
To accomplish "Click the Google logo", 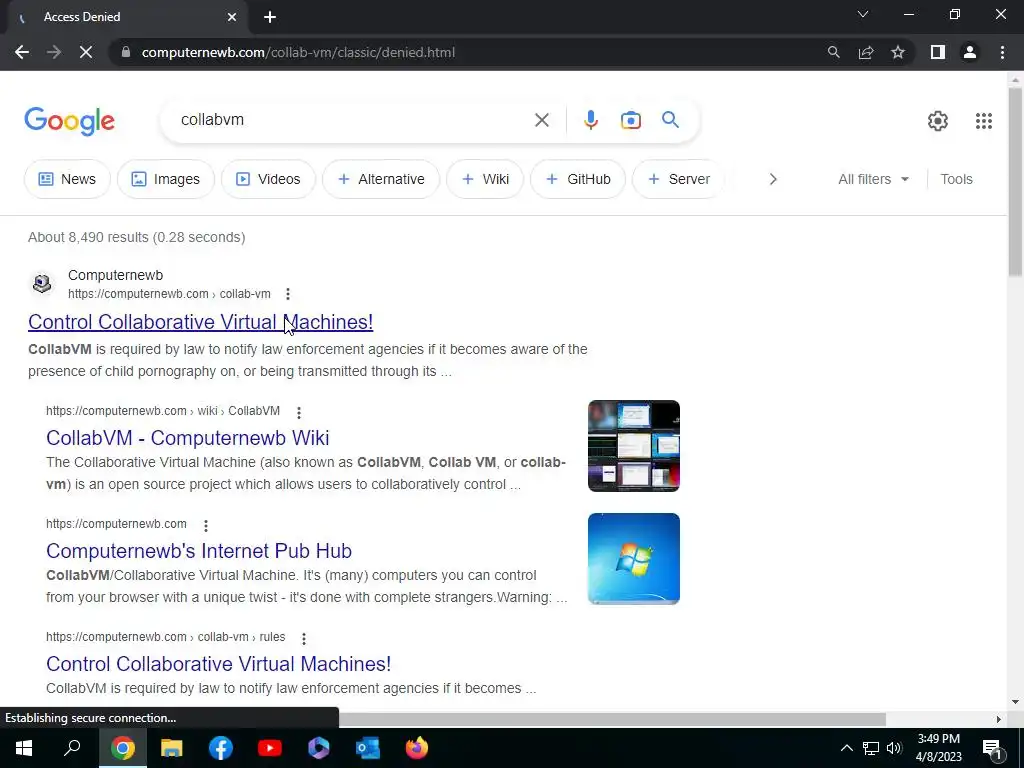I will 69,121.
